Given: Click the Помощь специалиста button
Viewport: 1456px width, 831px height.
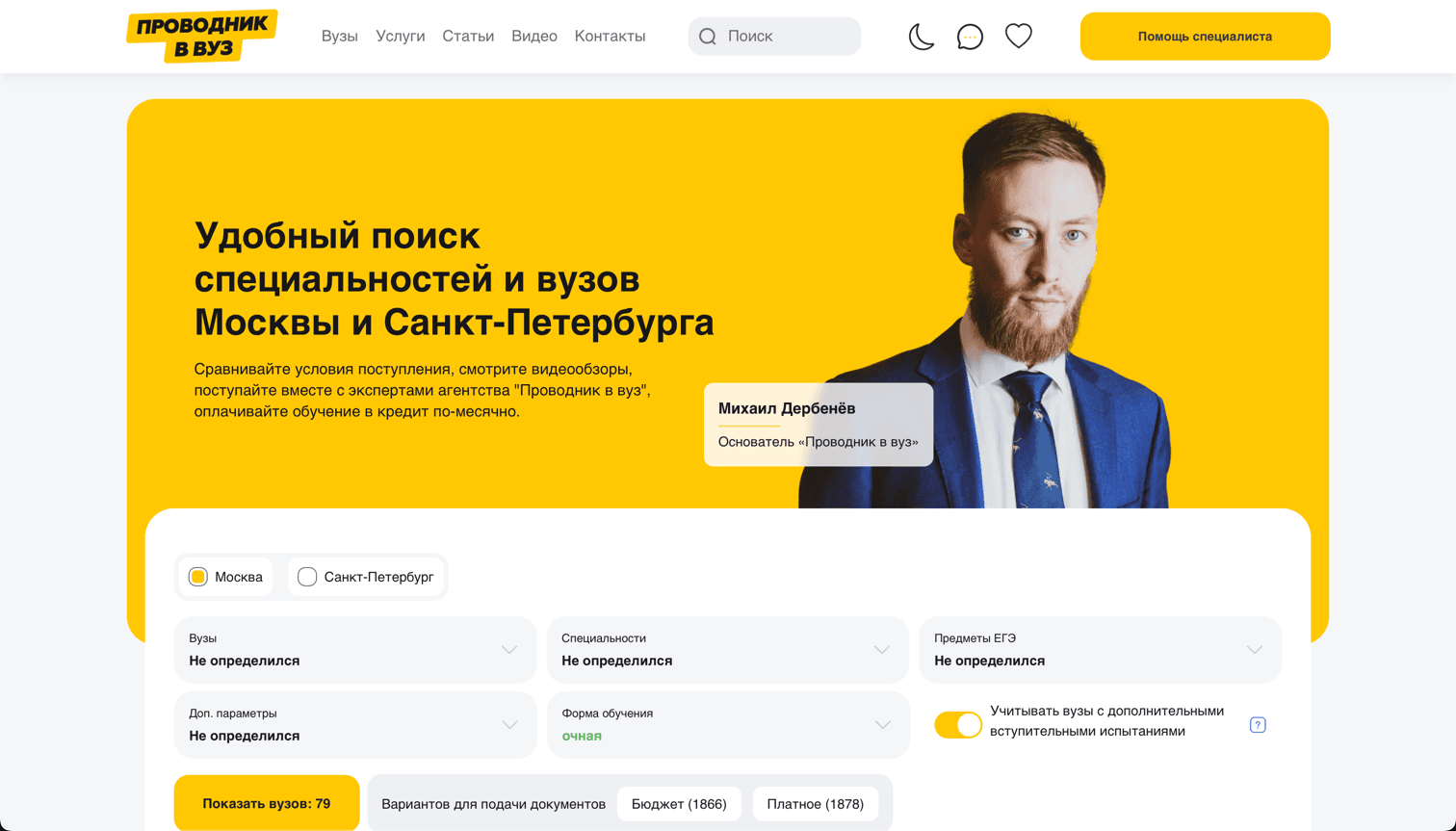Looking at the screenshot, I should 1205,37.
